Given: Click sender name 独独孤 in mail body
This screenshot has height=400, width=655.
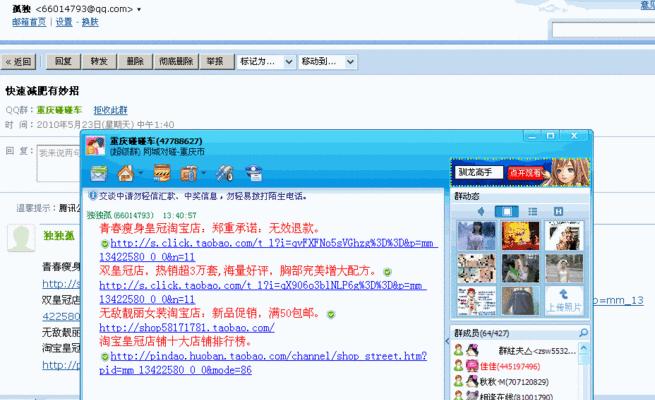Looking at the screenshot, I should point(59,235).
